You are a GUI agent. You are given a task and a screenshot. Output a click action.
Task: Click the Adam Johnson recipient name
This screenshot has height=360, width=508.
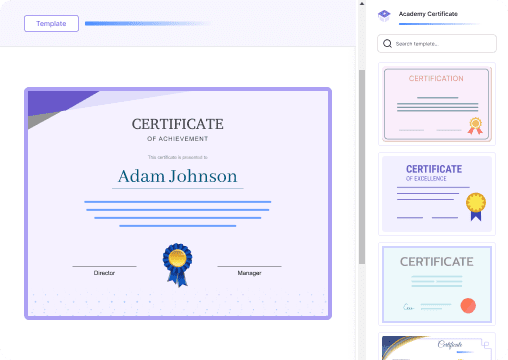coord(178,176)
